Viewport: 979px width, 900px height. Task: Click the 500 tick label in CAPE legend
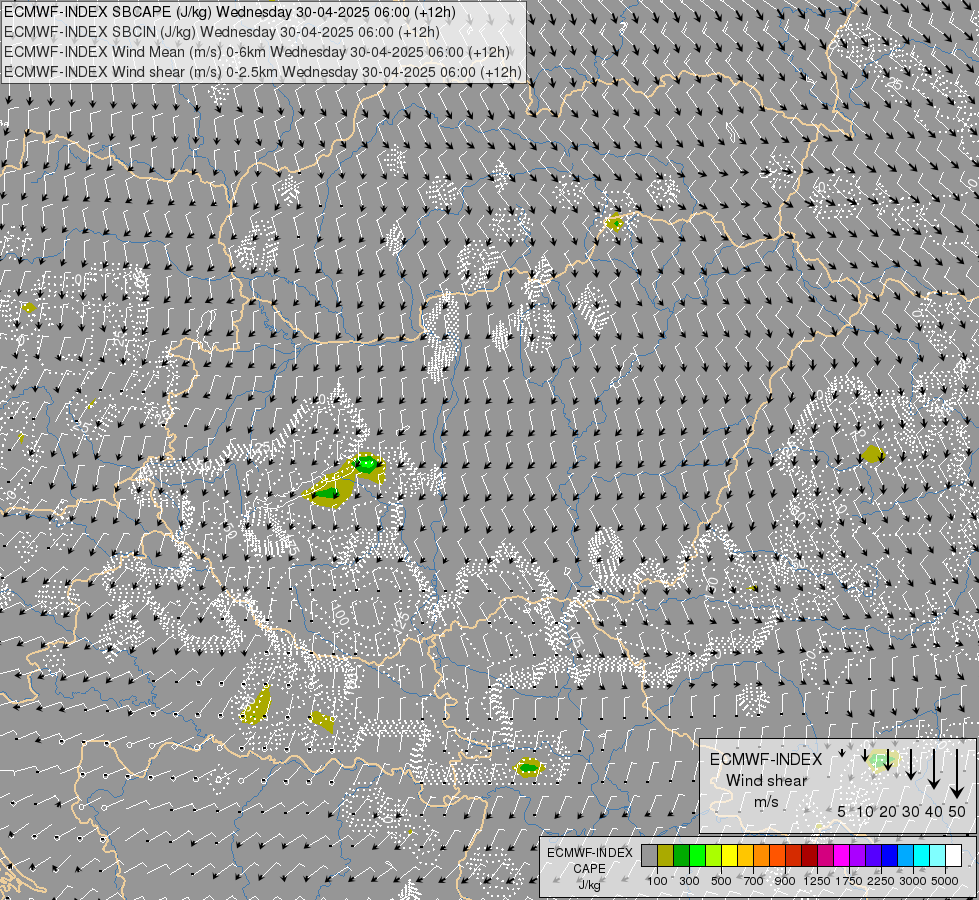[x=721, y=881]
